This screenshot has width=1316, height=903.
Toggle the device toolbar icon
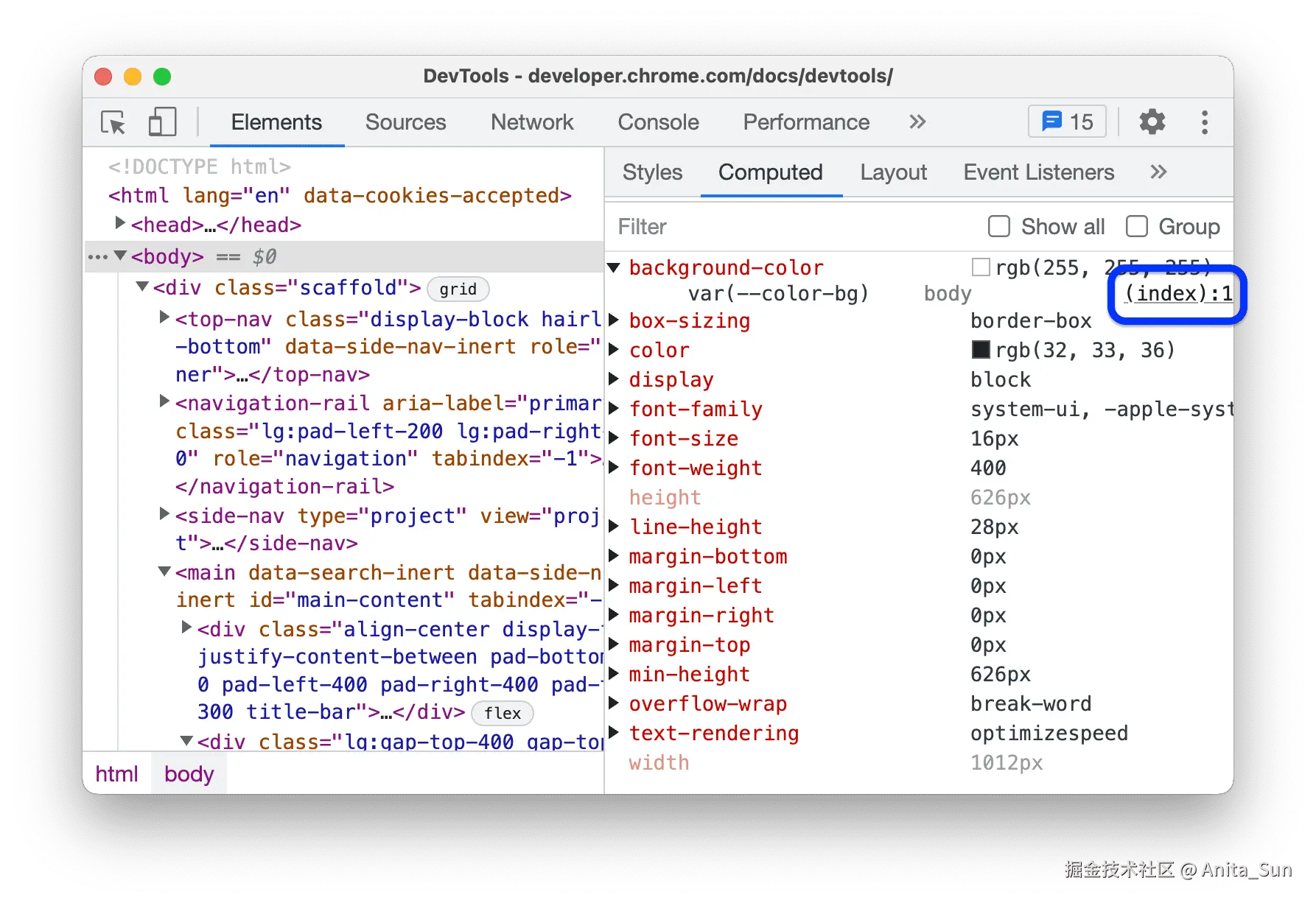click(162, 122)
